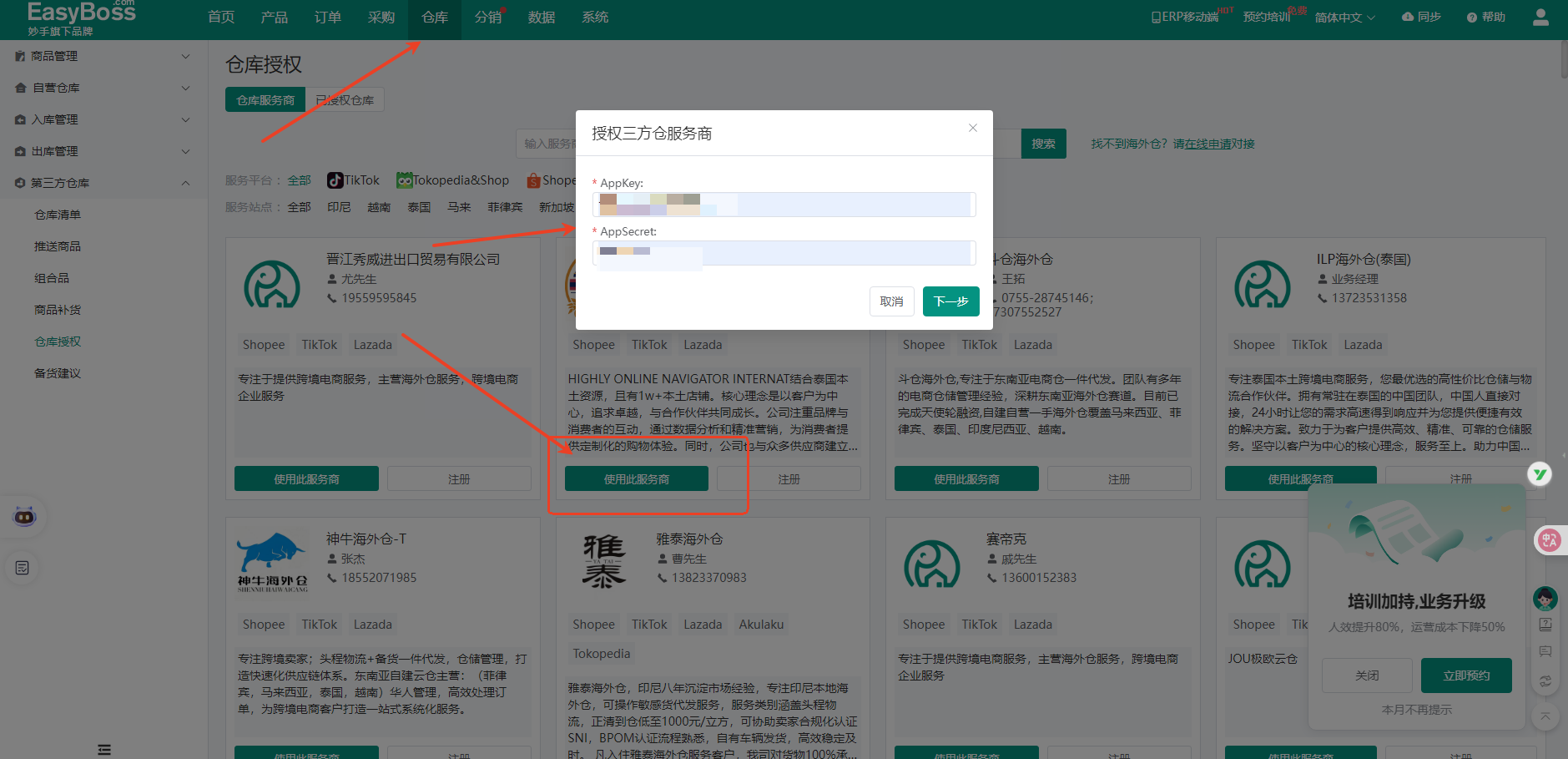
Task: Filter warehouse sites by 泰国
Action: tap(419, 207)
